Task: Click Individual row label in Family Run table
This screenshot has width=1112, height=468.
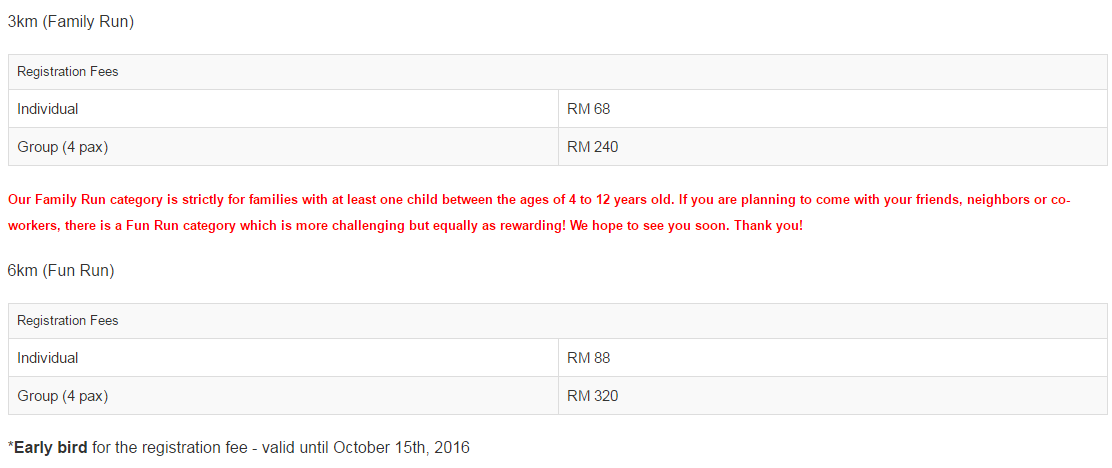Action: [48, 109]
